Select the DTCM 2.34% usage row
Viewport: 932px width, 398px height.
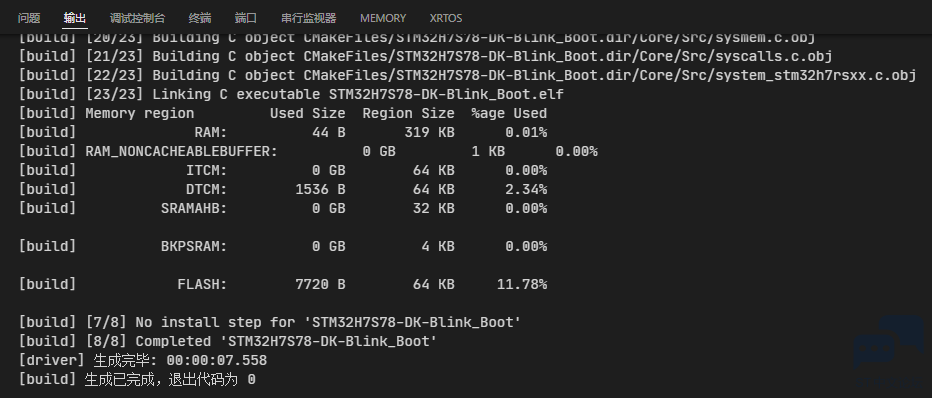(x=282, y=189)
